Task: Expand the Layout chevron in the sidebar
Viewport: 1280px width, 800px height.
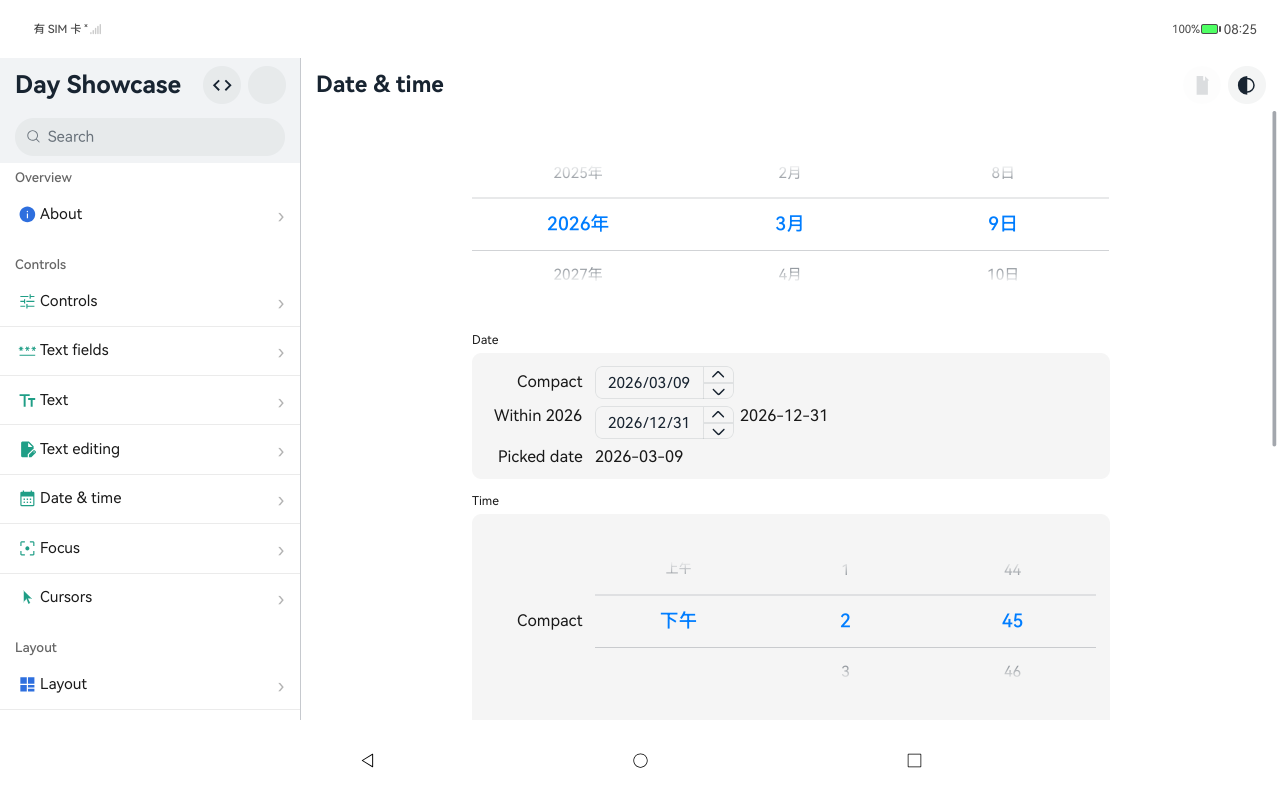Action: pos(281,687)
